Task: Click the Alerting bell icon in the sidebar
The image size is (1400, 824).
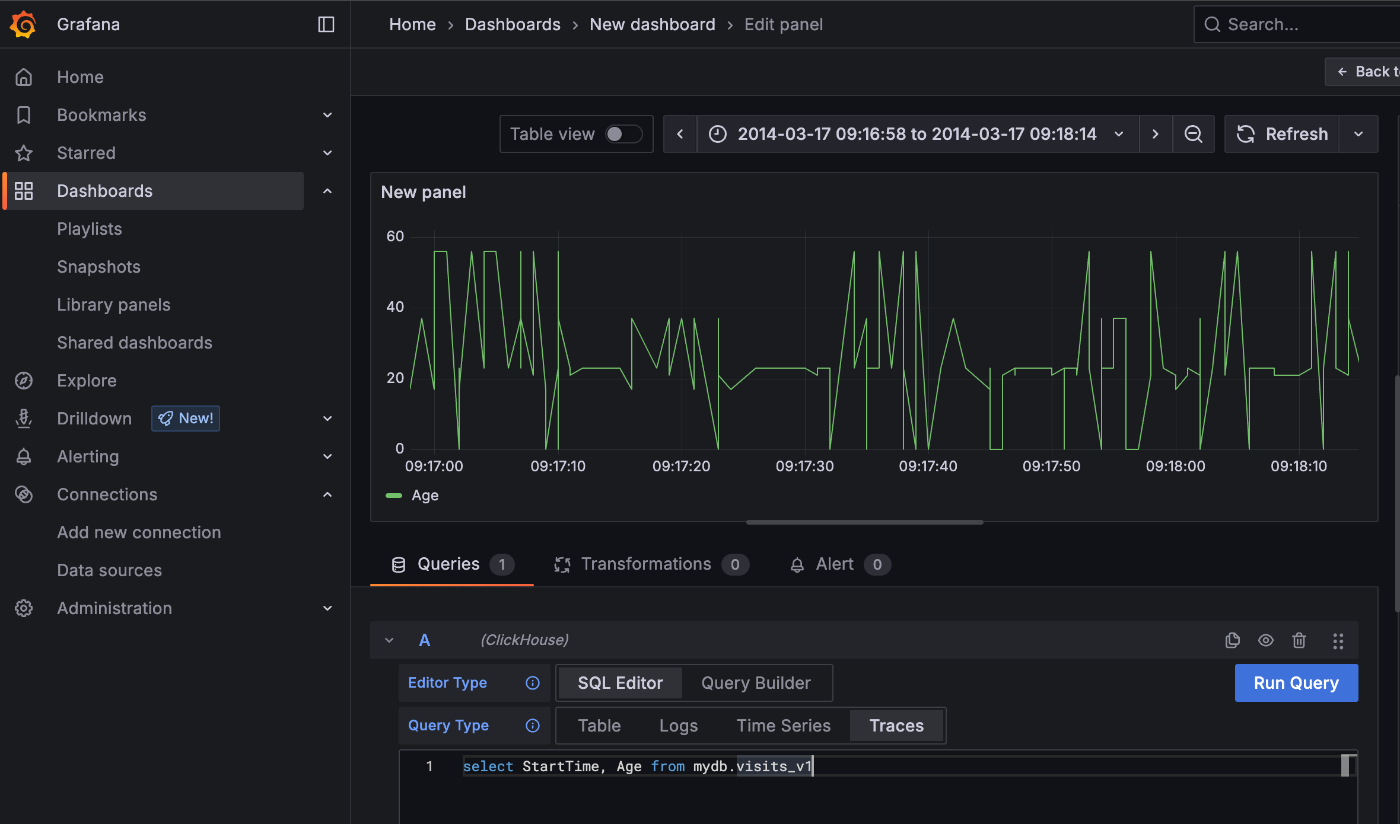Action: coord(24,457)
